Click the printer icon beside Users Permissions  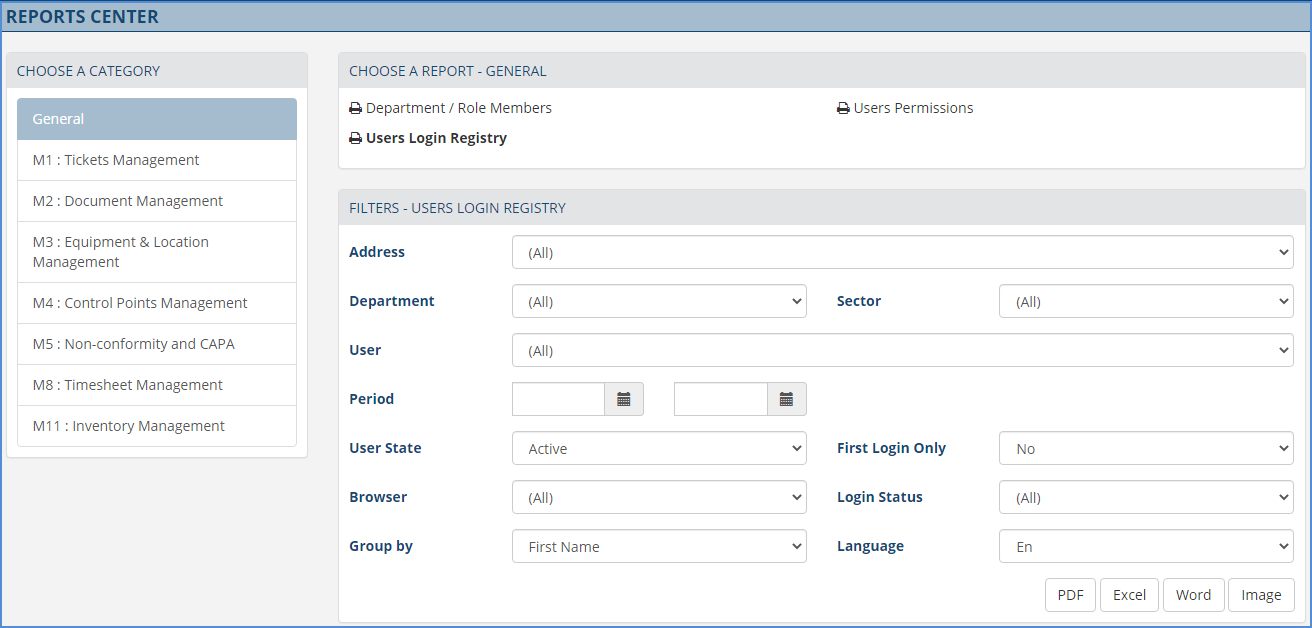coord(844,107)
